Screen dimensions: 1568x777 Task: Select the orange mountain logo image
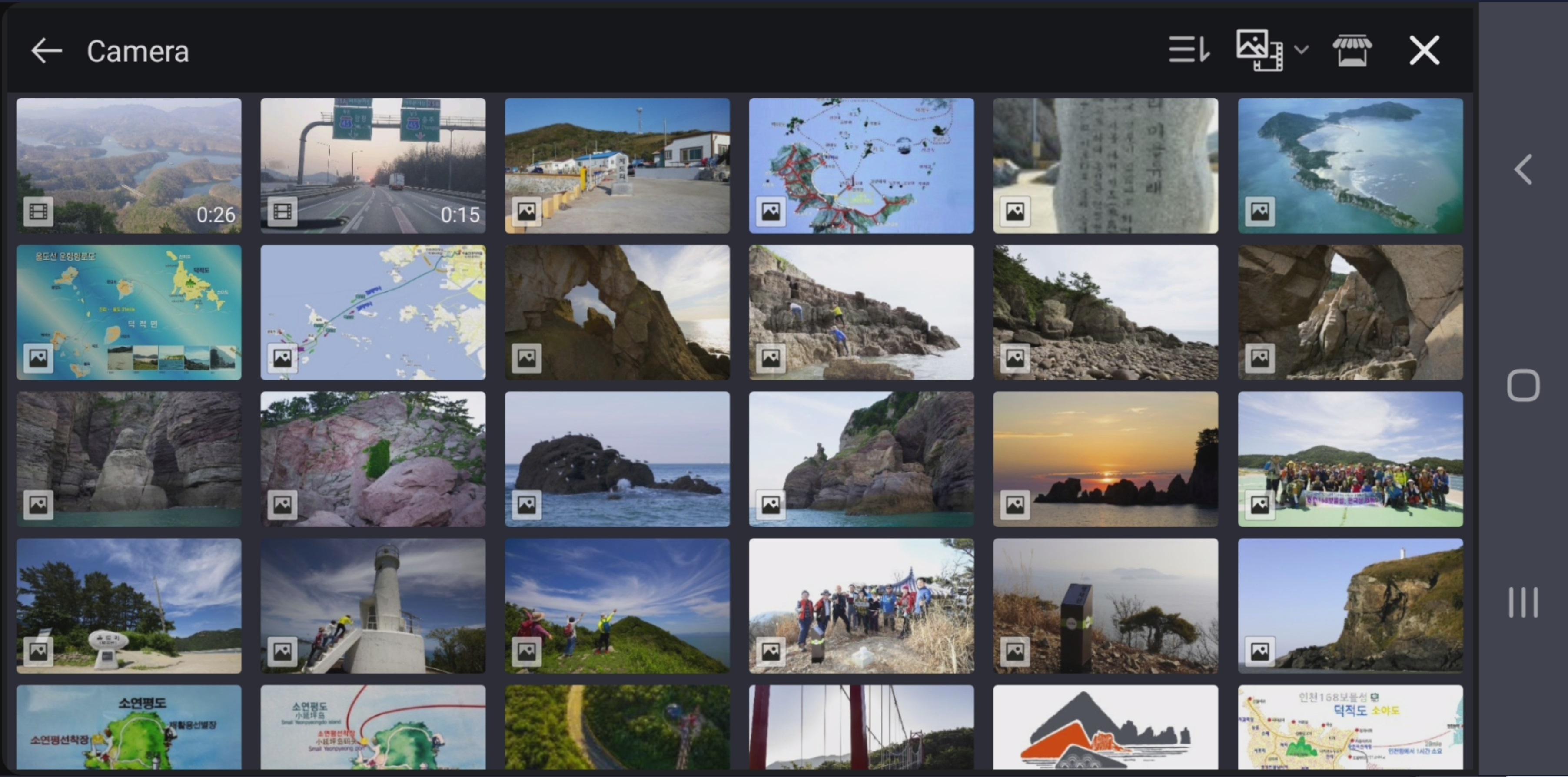coord(1106,727)
